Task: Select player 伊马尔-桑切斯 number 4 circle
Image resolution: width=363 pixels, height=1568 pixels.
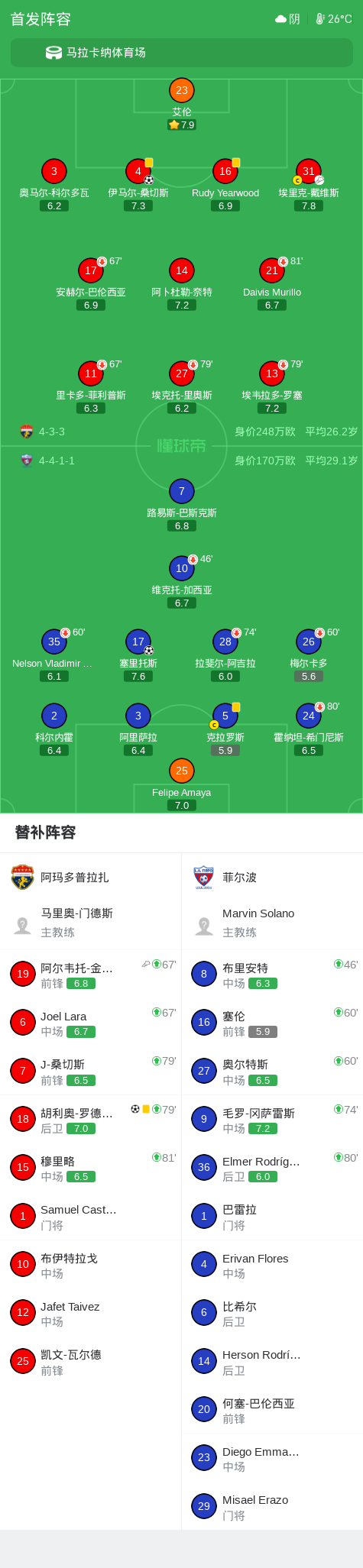Action: click(x=138, y=171)
